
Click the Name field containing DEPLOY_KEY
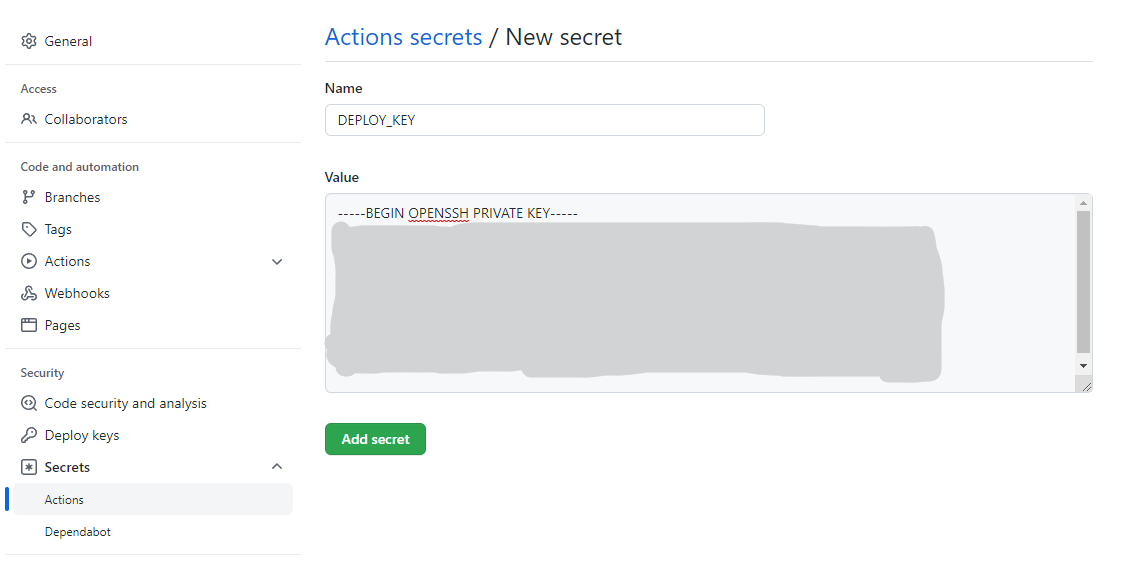click(544, 120)
